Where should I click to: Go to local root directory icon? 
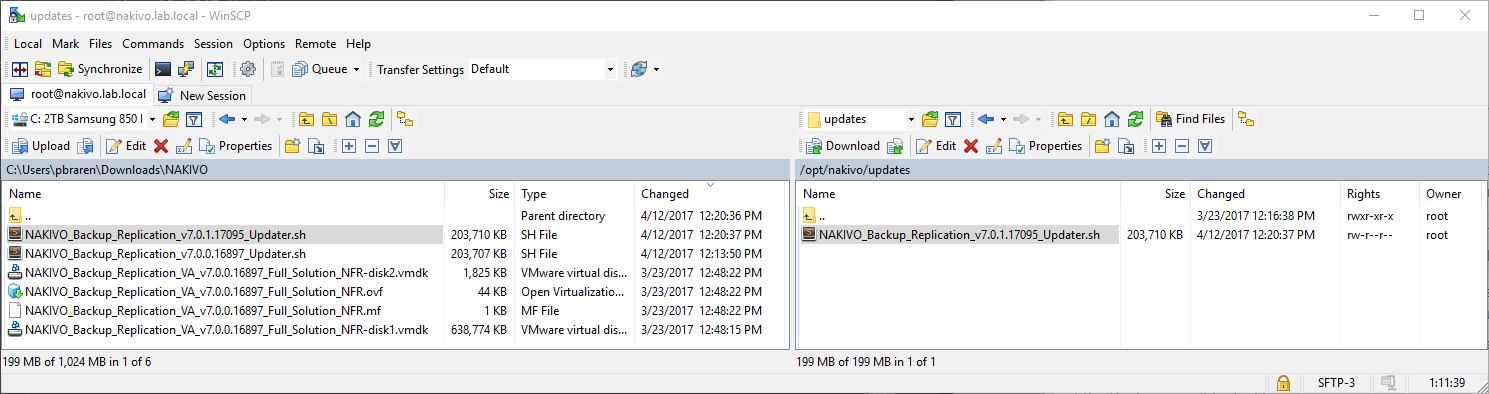coord(329,119)
